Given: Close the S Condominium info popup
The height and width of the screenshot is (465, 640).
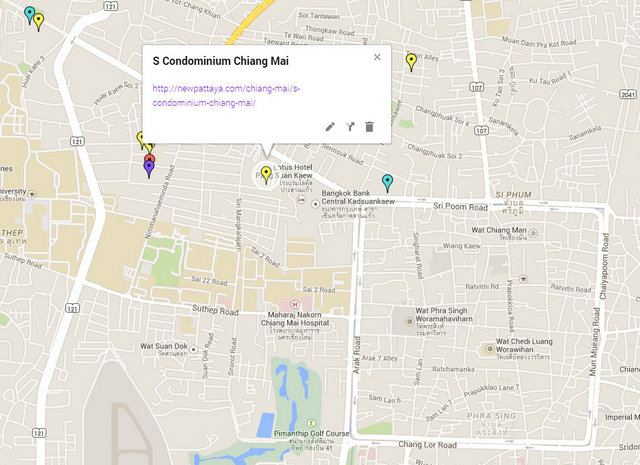Looking at the screenshot, I should [x=377, y=57].
